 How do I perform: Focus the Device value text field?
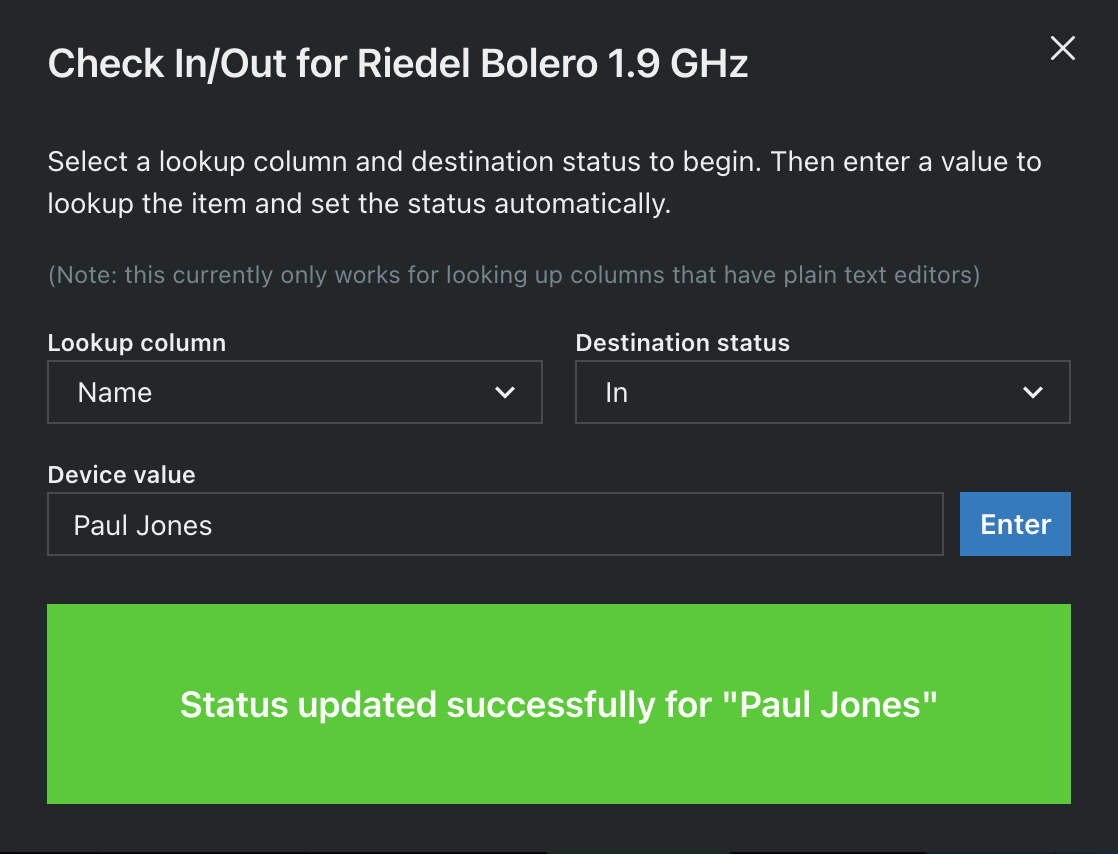pyautogui.click(x=495, y=524)
